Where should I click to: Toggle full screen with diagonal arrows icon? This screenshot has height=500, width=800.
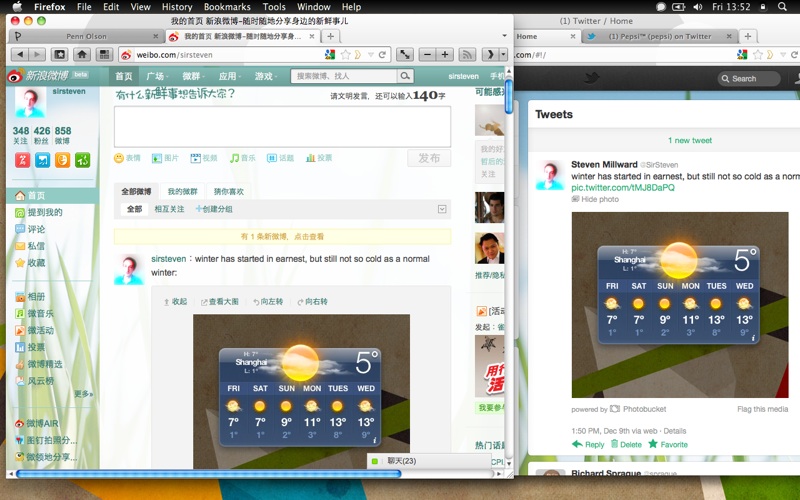(405, 55)
